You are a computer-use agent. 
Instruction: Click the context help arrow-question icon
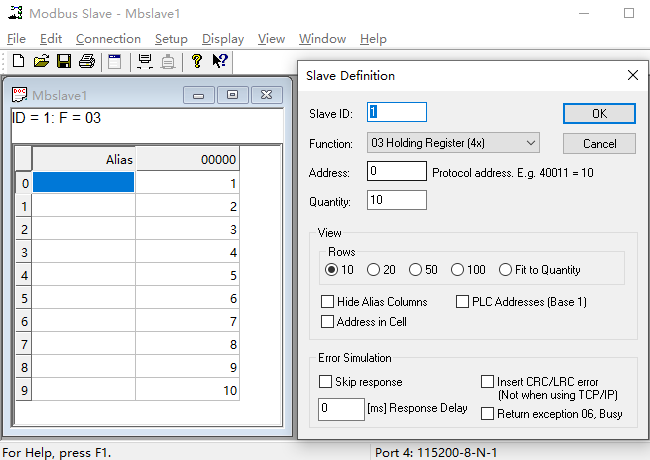220,61
